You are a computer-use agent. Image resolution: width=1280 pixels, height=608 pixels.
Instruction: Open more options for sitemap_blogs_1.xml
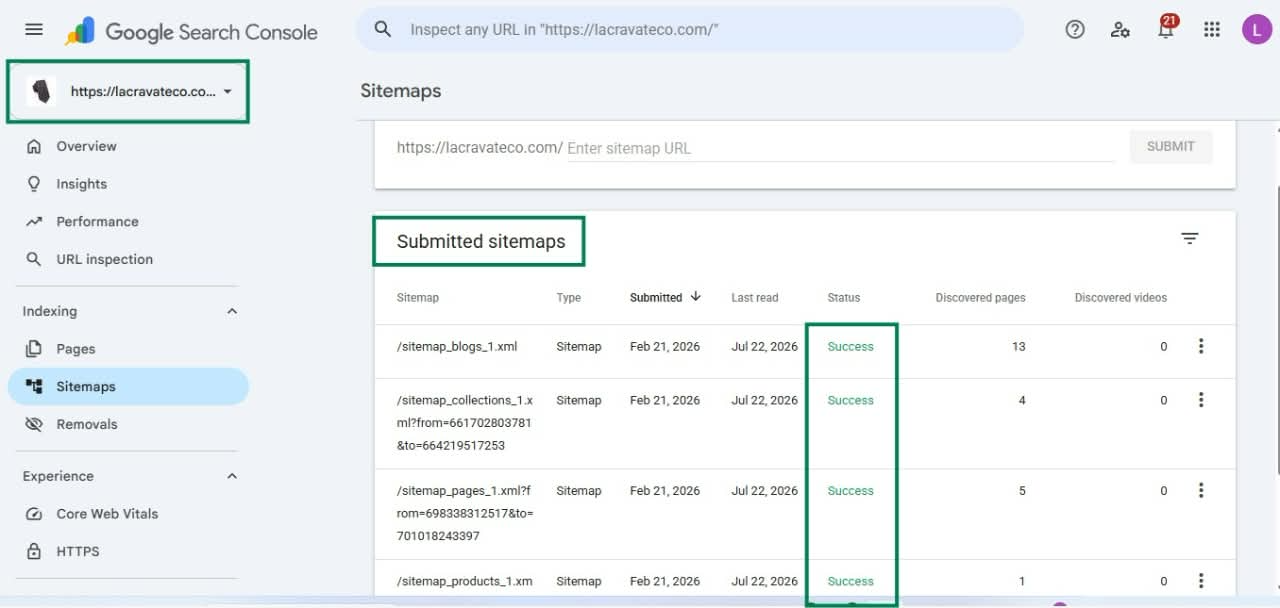coord(1200,346)
